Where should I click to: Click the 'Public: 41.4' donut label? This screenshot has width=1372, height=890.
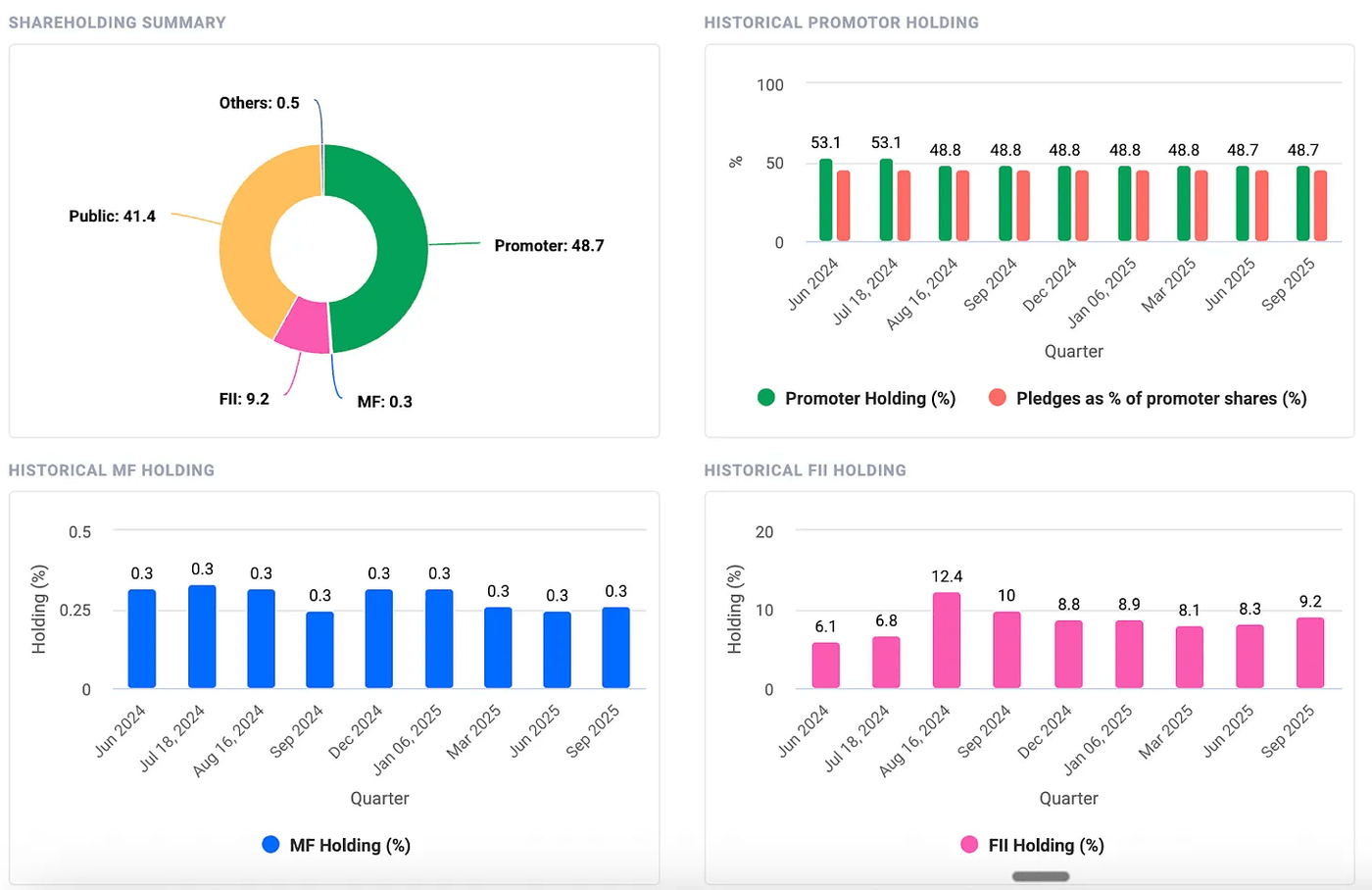point(112,216)
